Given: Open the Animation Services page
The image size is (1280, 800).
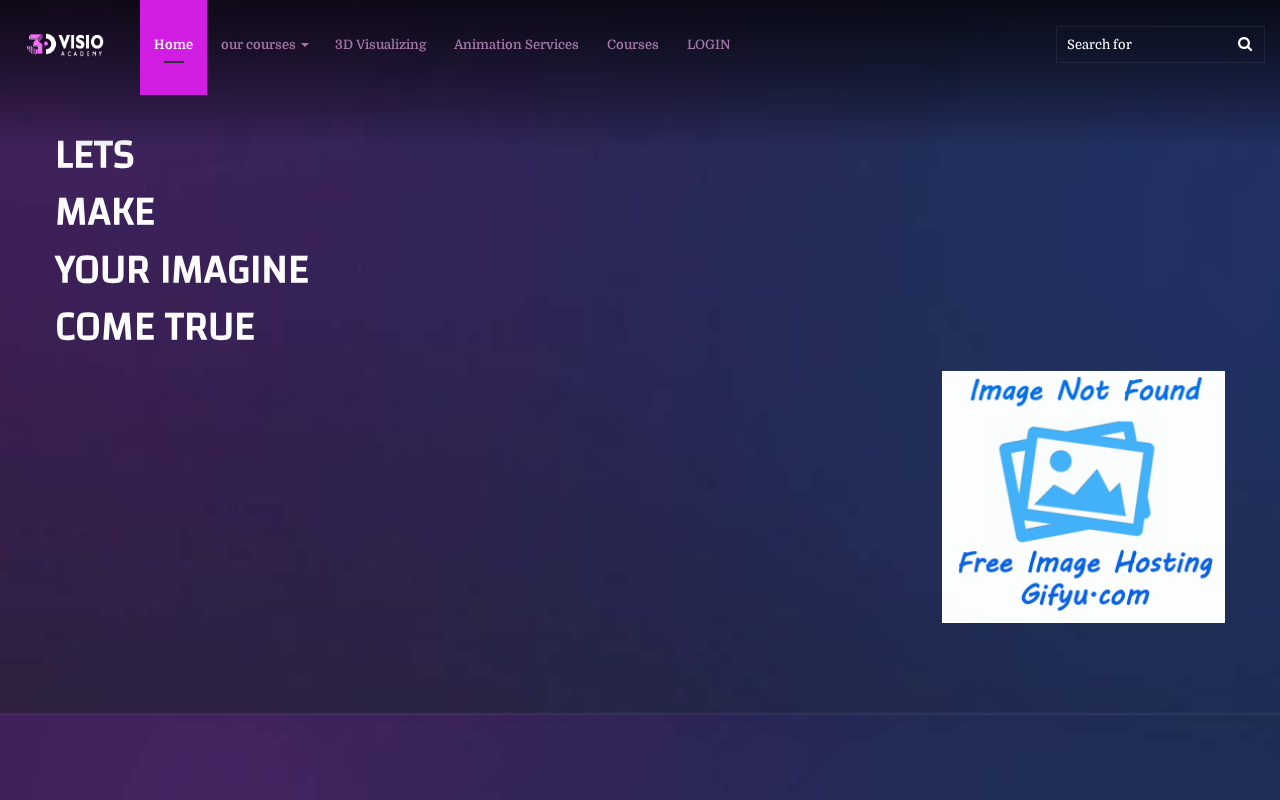Looking at the screenshot, I should pyautogui.click(x=516, y=45).
